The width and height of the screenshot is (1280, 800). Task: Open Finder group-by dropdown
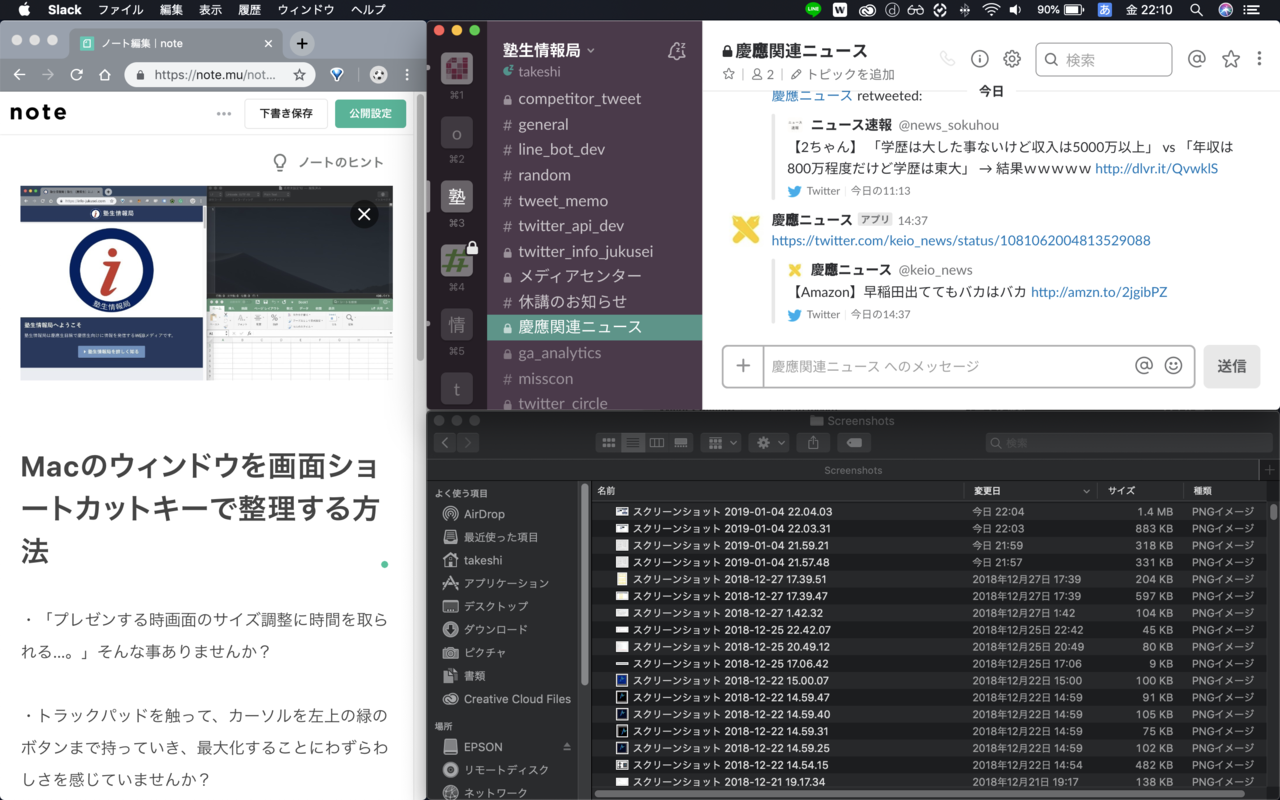click(720, 443)
